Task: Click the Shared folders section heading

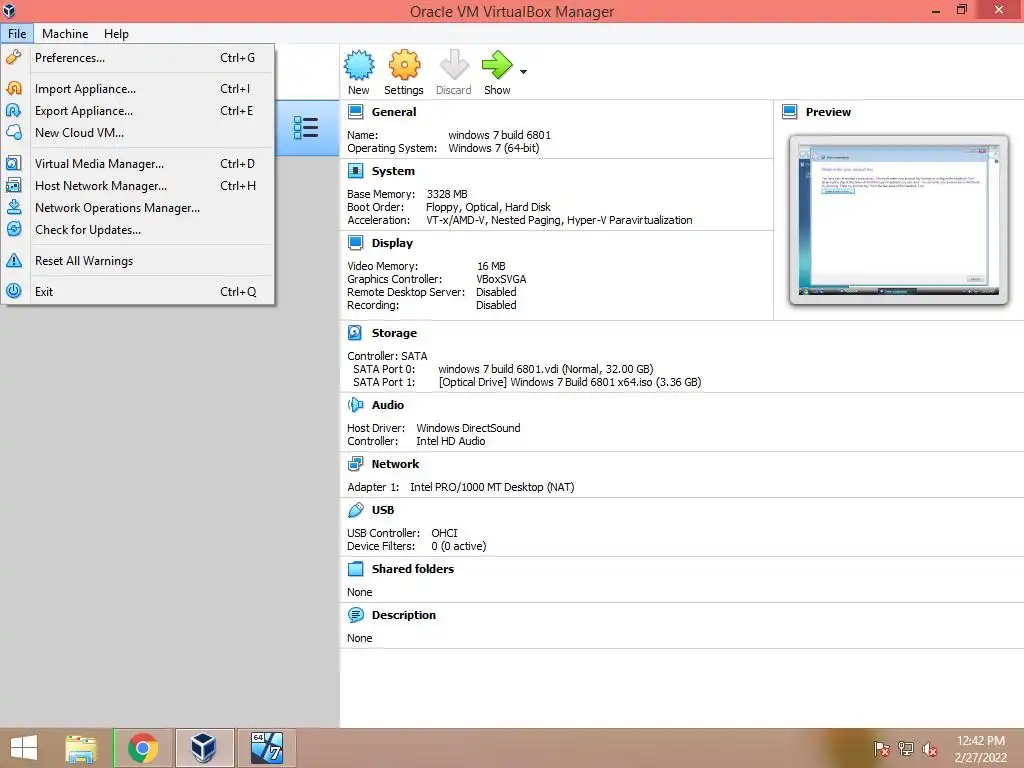Action: [x=413, y=569]
